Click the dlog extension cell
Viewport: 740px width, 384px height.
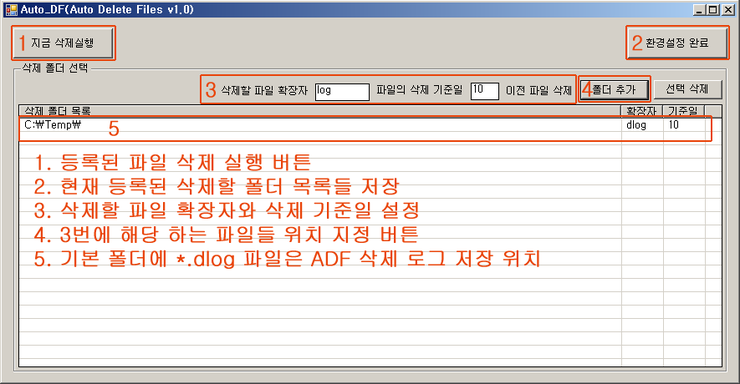pos(636,125)
